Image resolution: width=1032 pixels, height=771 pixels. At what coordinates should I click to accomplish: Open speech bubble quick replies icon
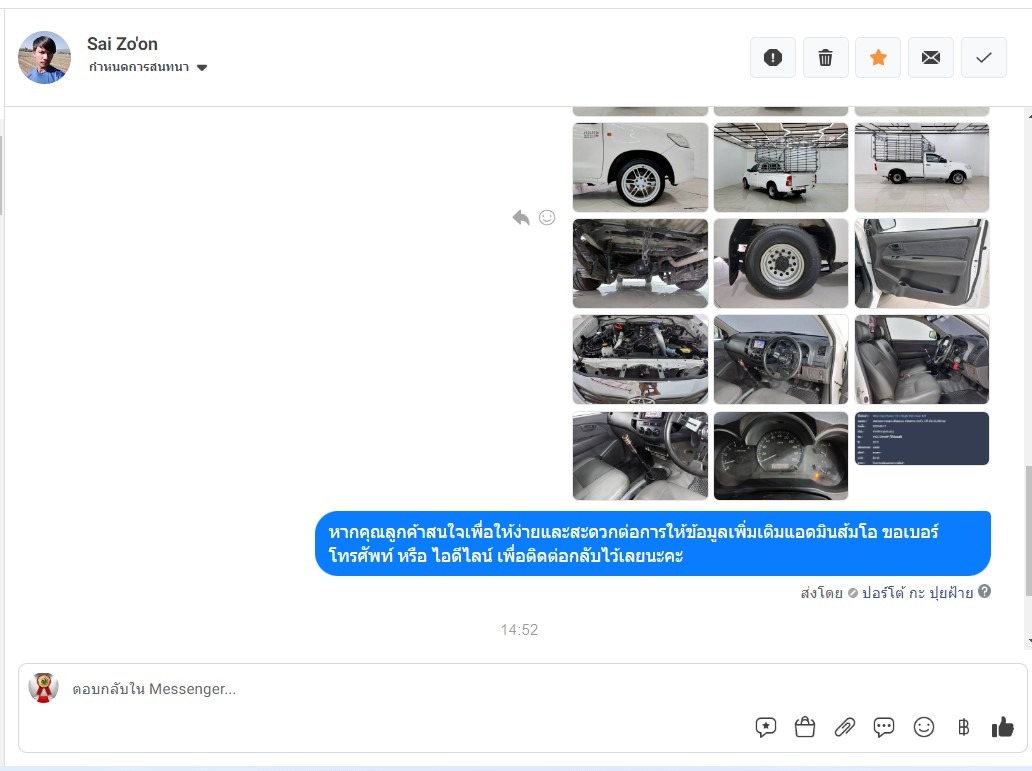884,727
